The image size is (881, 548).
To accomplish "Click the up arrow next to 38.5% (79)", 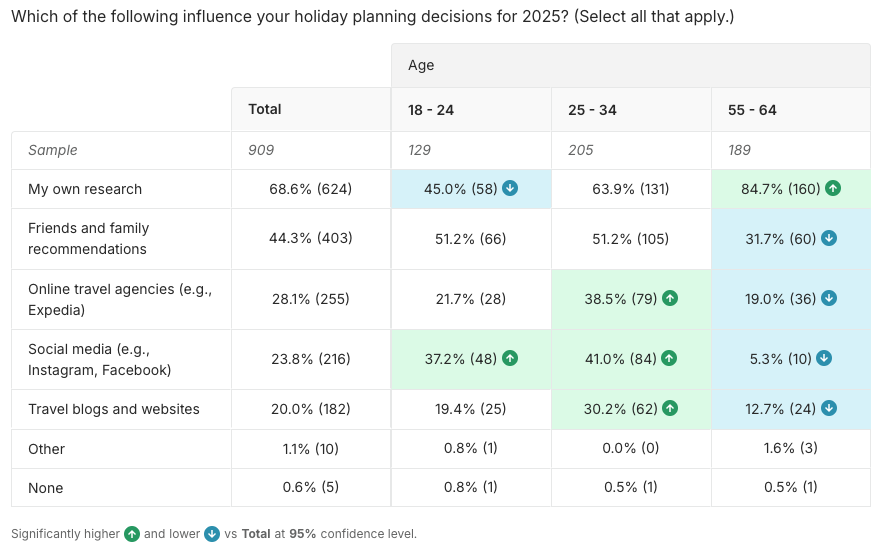I will coord(670,298).
